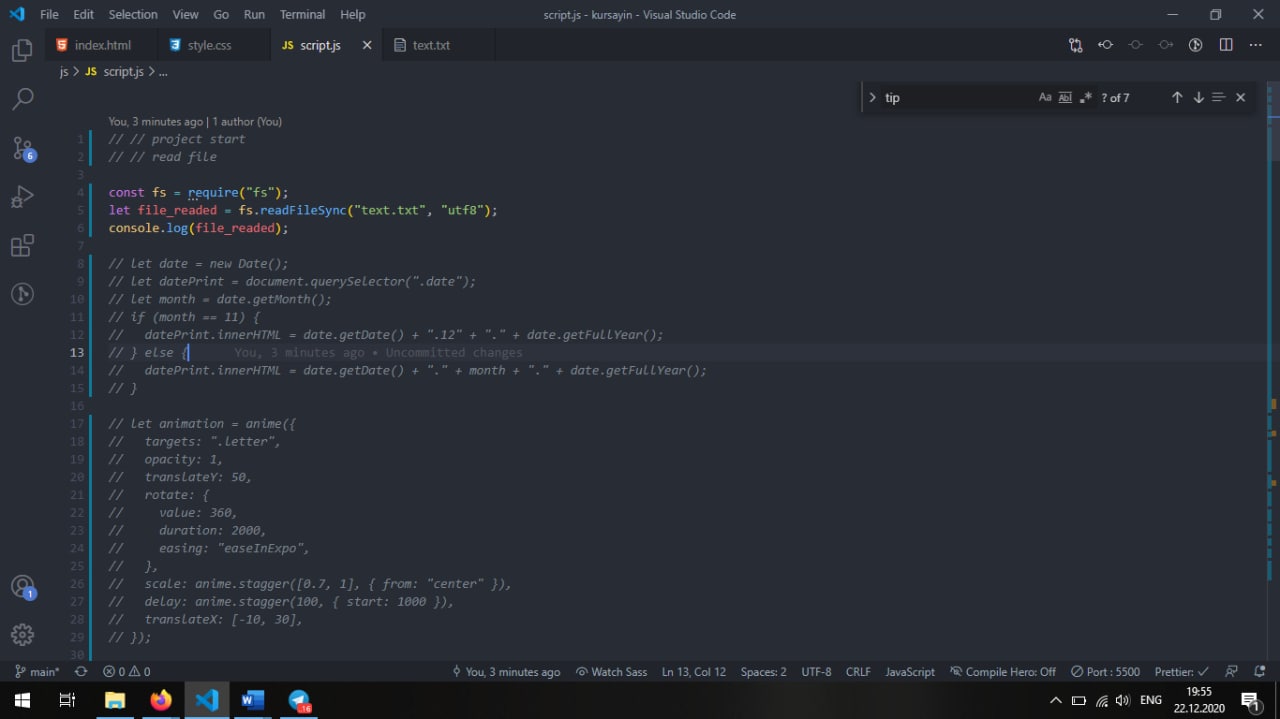Click the editor vertical scrollbar
The width and height of the screenshot is (1280, 719).
[1274, 371]
